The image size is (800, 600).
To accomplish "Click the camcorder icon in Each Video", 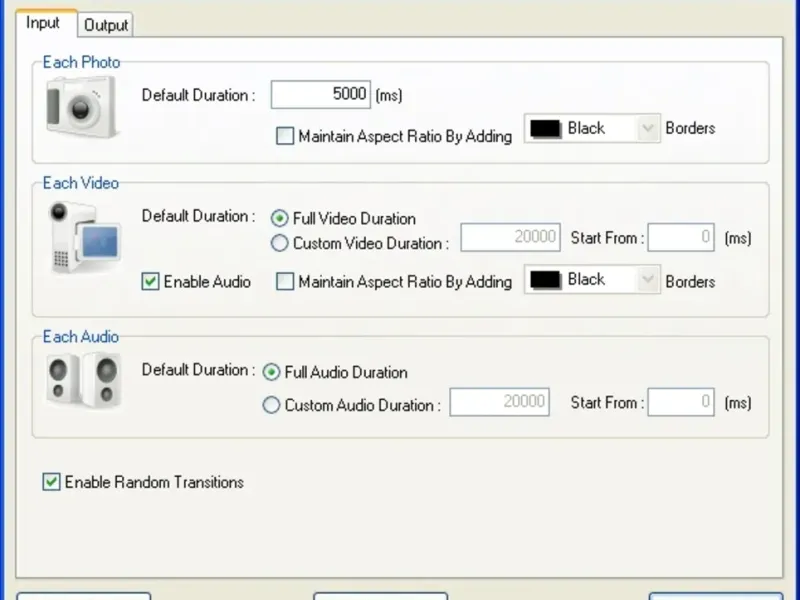I will (85, 237).
